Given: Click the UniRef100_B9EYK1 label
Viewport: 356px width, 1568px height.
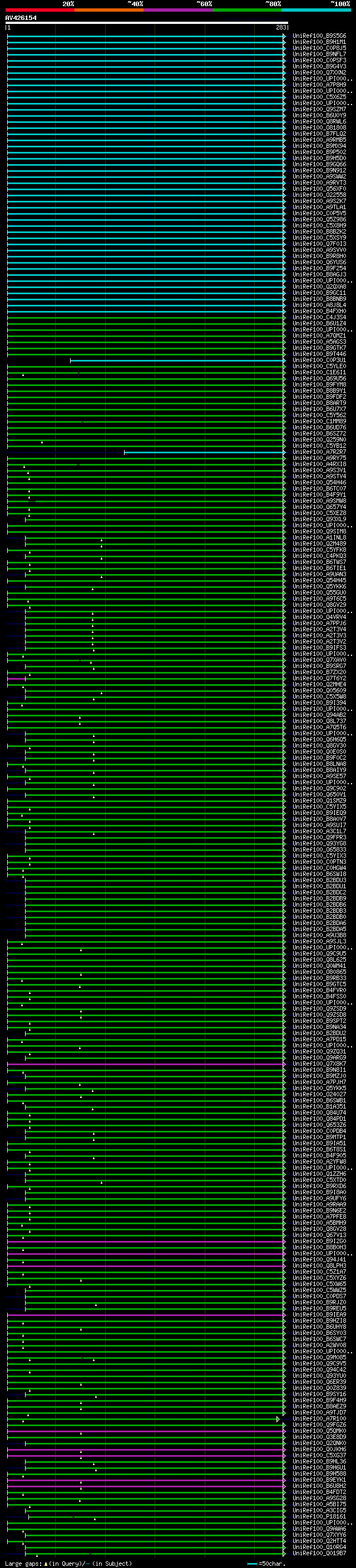Looking at the screenshot, I should click(x=319, y=1480).
